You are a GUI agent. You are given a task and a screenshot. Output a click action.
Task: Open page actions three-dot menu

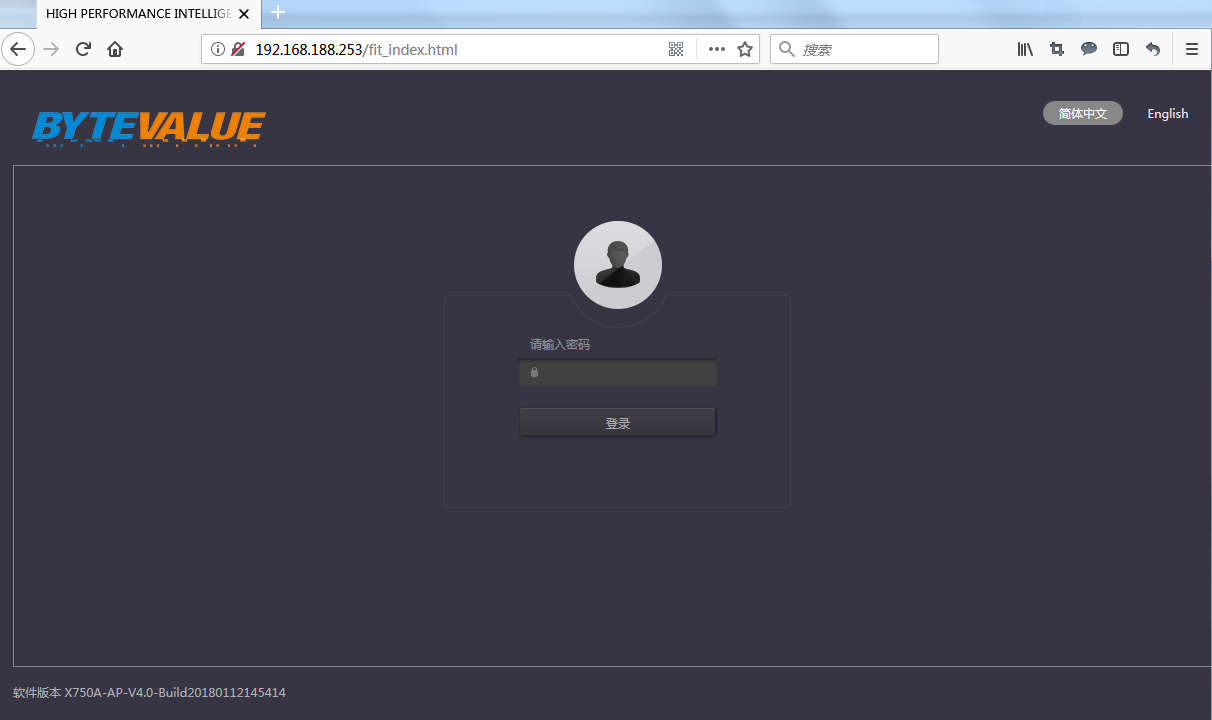click(x=717, y=49)
